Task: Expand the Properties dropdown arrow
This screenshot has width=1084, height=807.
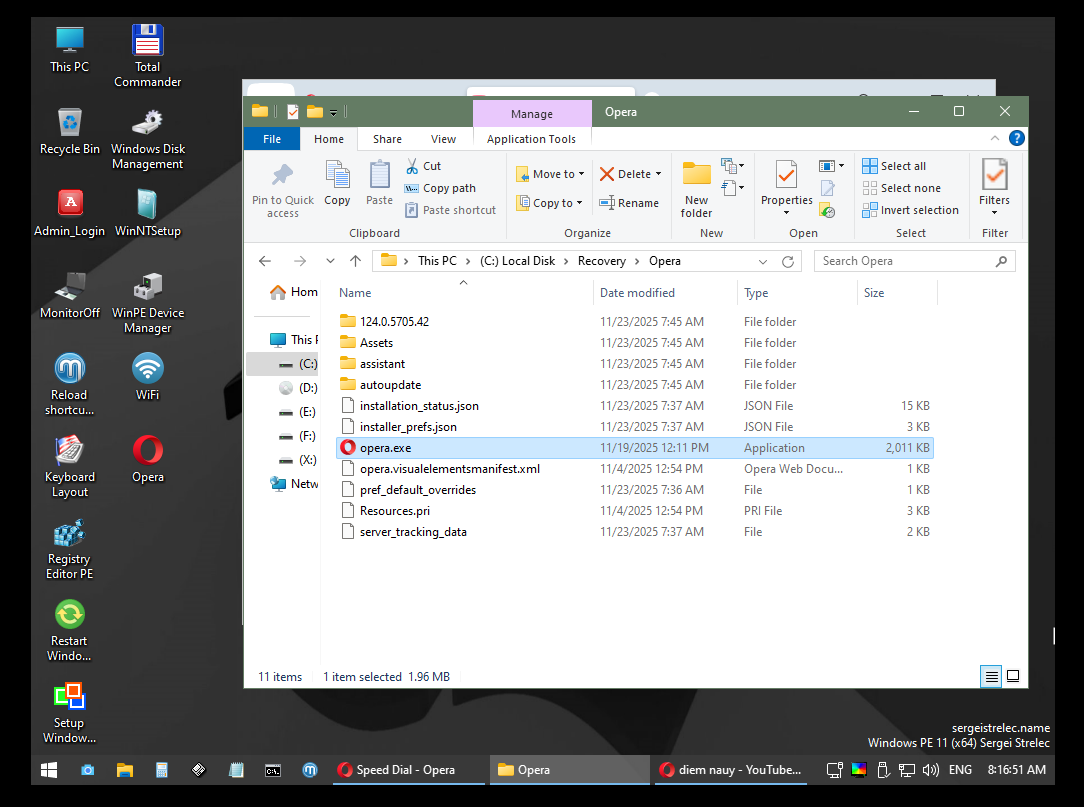Action: [786, 213]
